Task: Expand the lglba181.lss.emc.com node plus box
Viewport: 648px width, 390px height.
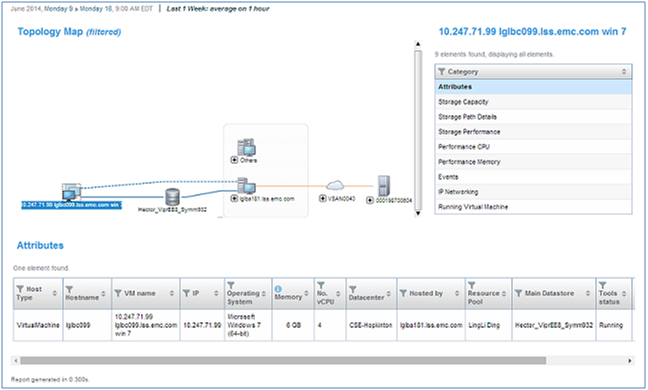Action: [x=234, y=199]
